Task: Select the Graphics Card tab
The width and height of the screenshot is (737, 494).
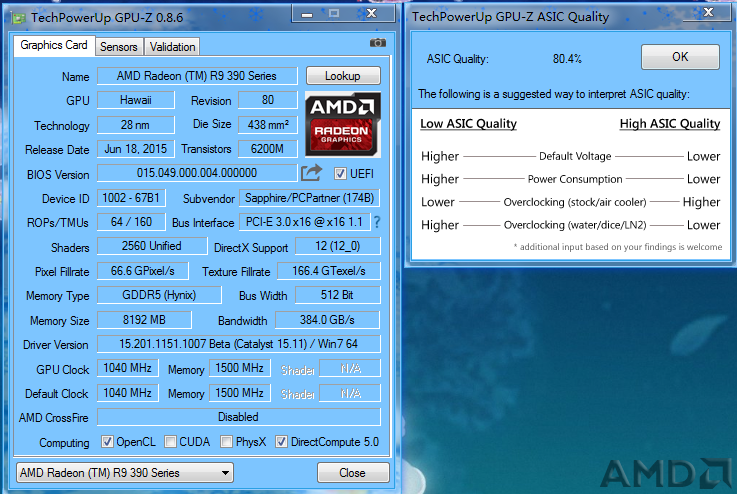Action: pos(54,46)
